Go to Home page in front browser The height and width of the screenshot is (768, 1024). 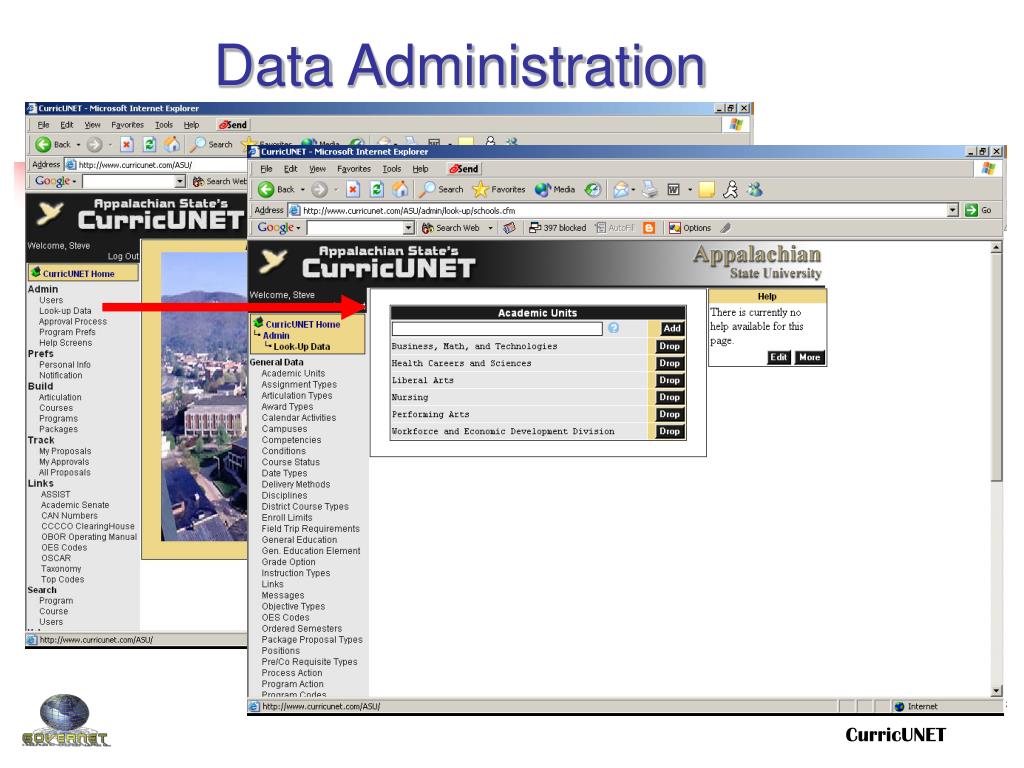tap(400, 189)
